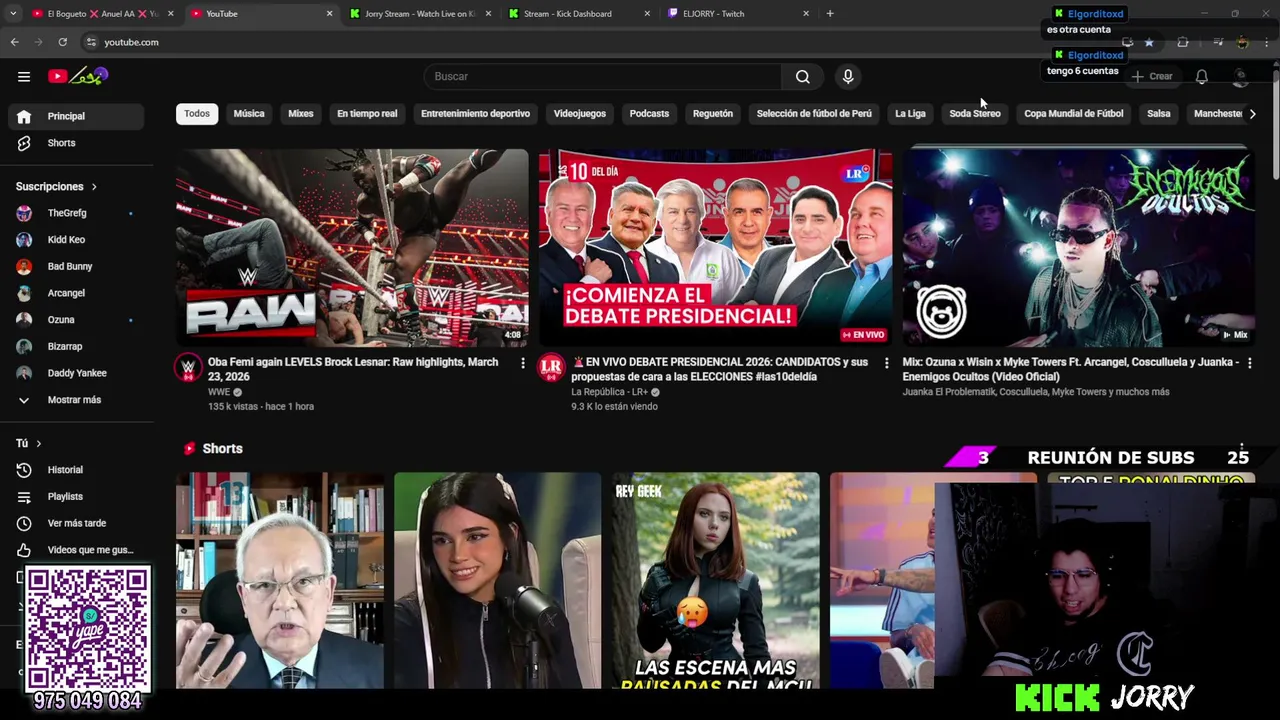Open more options for the WWE video
The image size is (1280, 720).
tap(522, 363)
